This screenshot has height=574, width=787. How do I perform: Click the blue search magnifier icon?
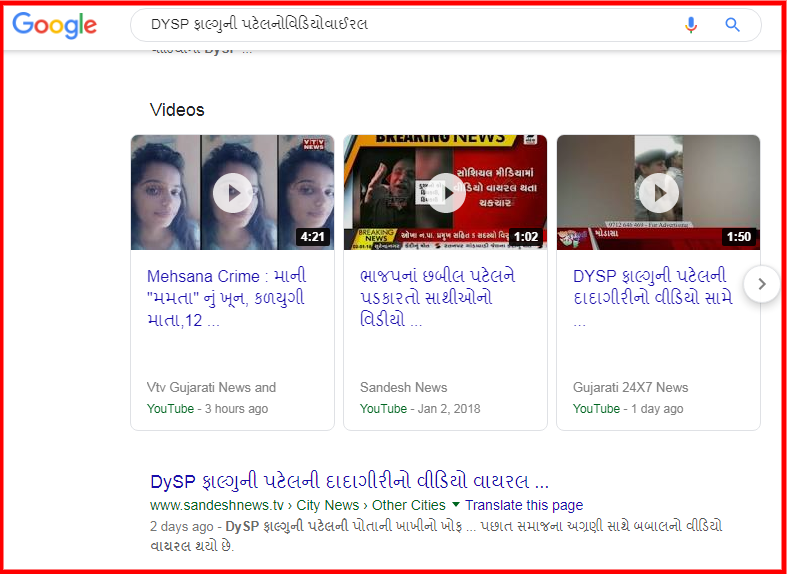coord(732,25)
